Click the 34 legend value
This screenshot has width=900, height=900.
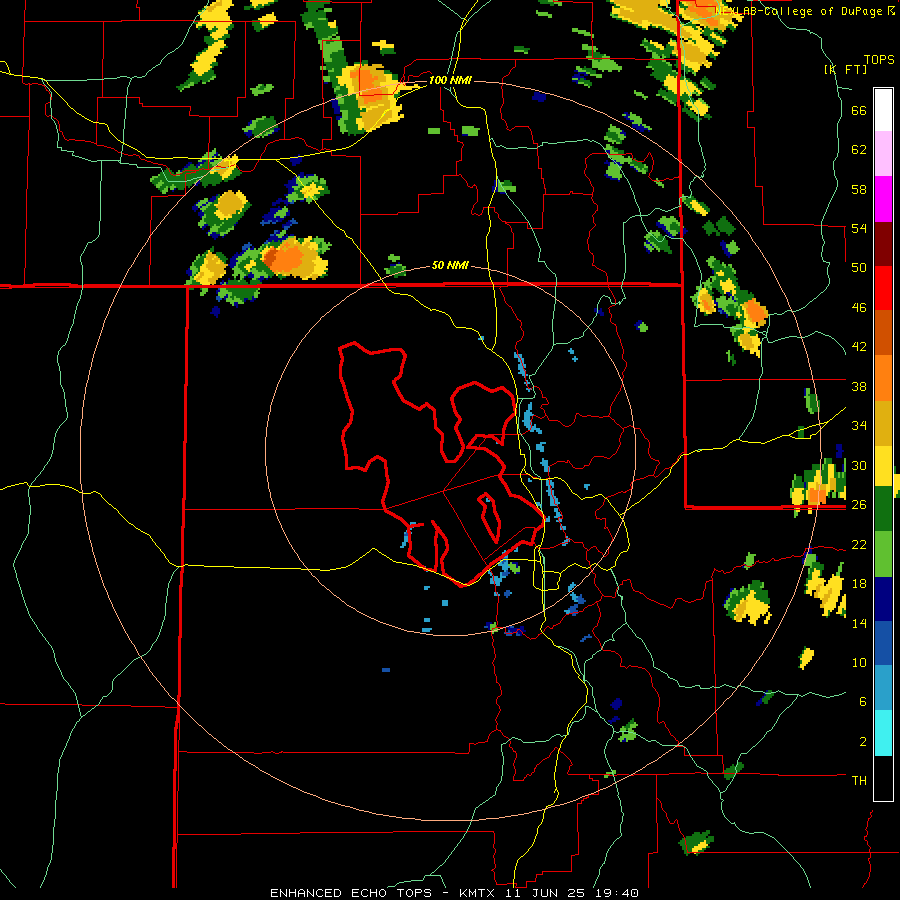[859, 425]
